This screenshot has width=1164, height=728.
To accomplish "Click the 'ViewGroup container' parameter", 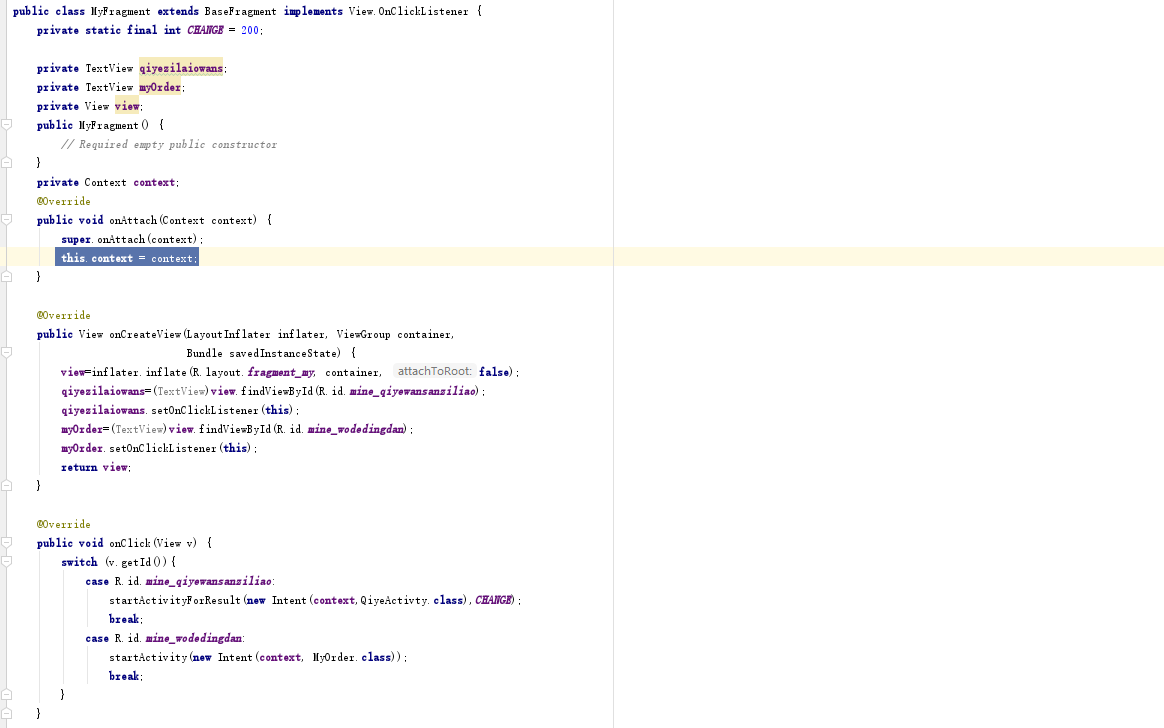I will click(394, 335).
